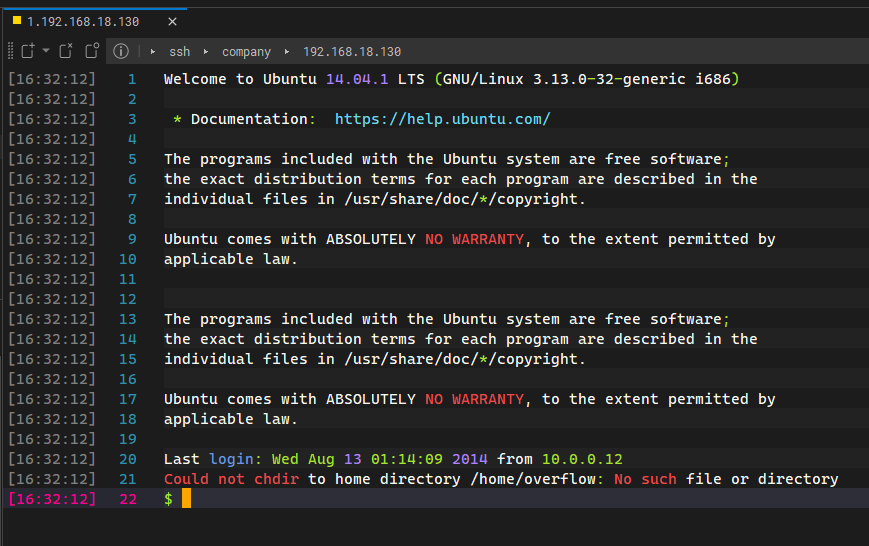Select the 1.192.168.18.130 session tab
This screenshot has width=869, height=546.
[84, 21]
